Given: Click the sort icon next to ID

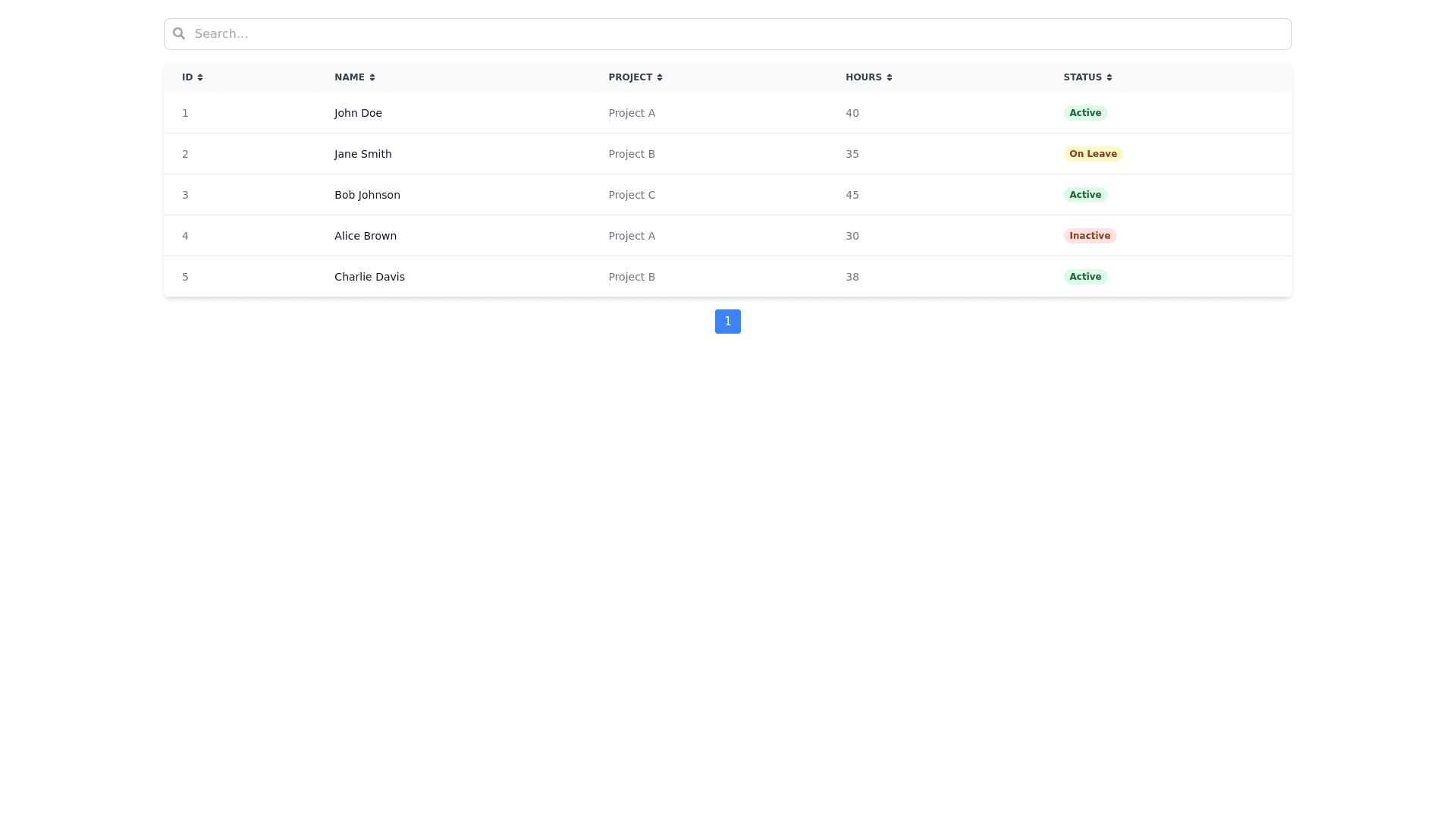Looking at the screenshot, I should pos(202,77).
